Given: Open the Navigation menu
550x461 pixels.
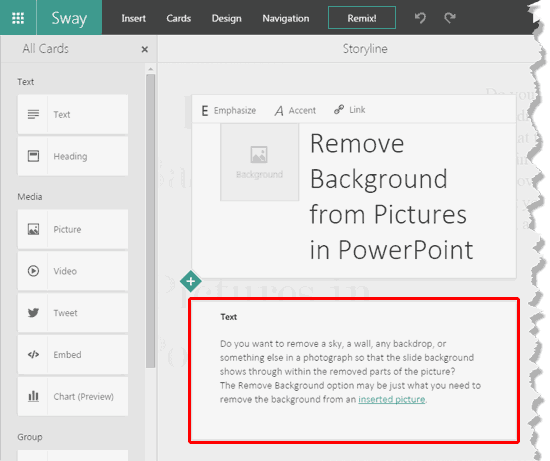Looking at the screenshot, I should click(x=286, y=18).
